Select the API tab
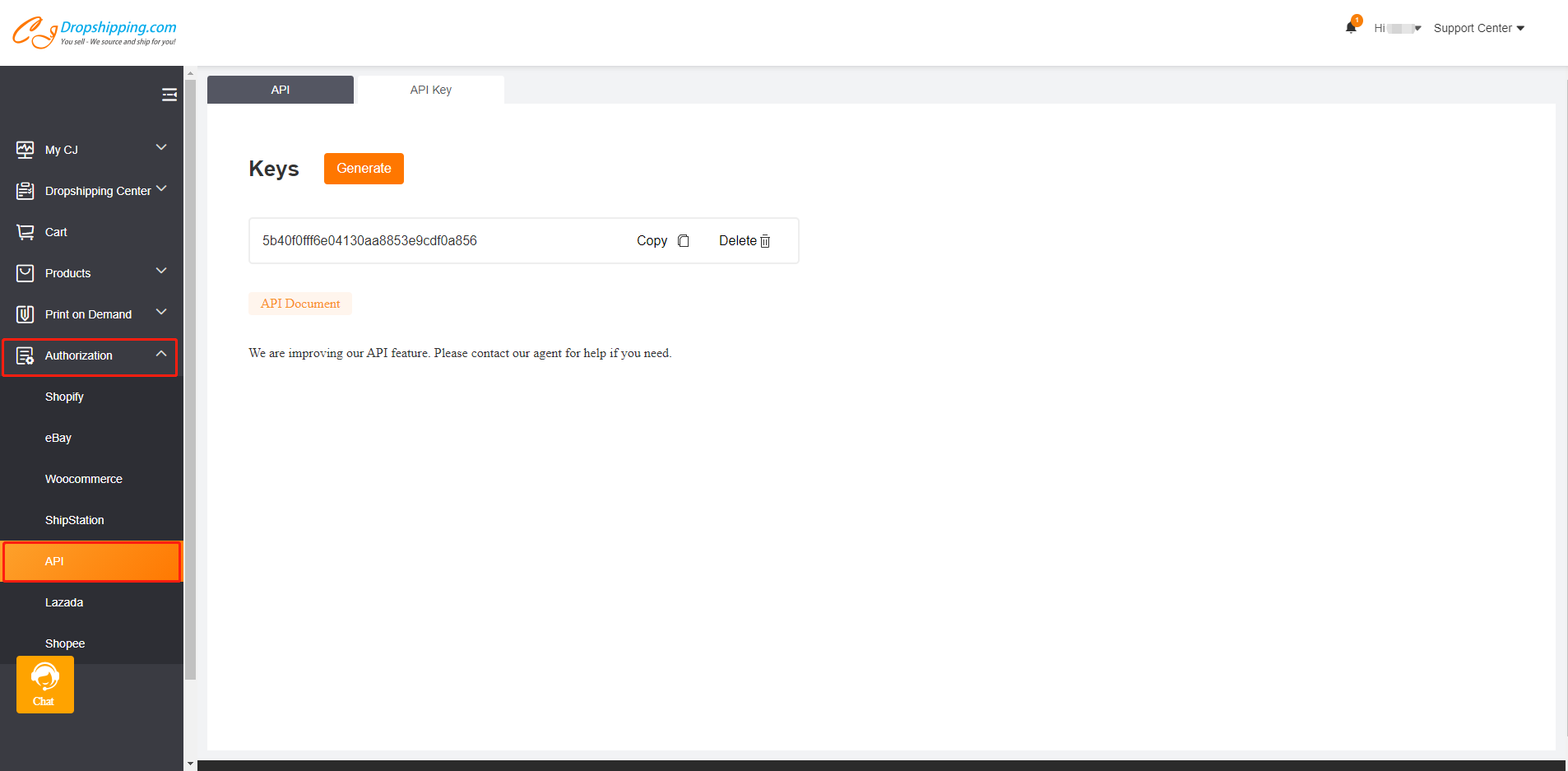1568x771 pixels. 281,90
